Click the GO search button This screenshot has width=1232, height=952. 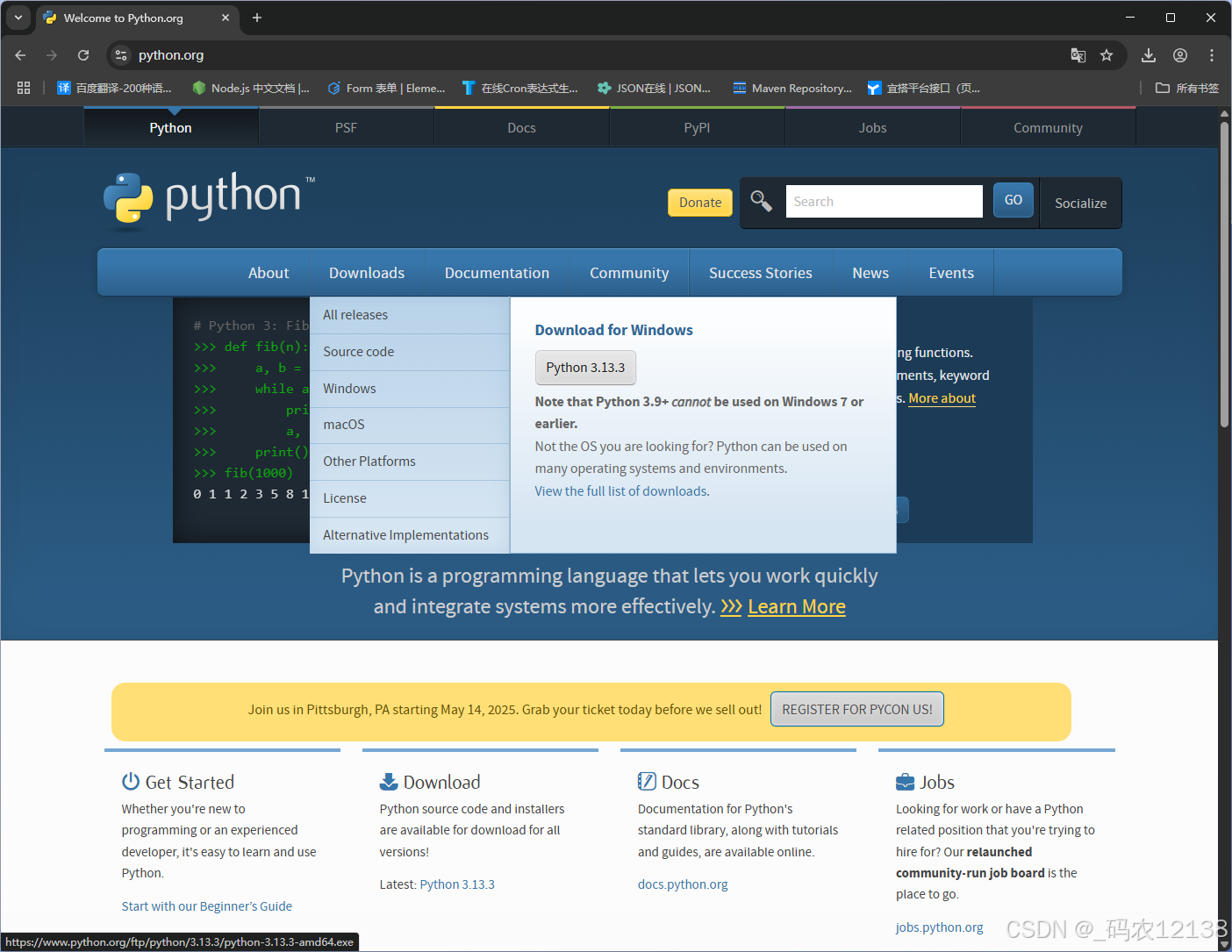(1014, 200)
